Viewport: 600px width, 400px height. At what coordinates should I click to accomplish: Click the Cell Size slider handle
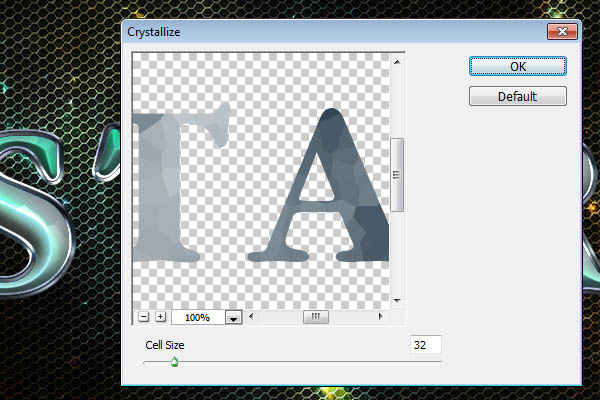[174, 362]
